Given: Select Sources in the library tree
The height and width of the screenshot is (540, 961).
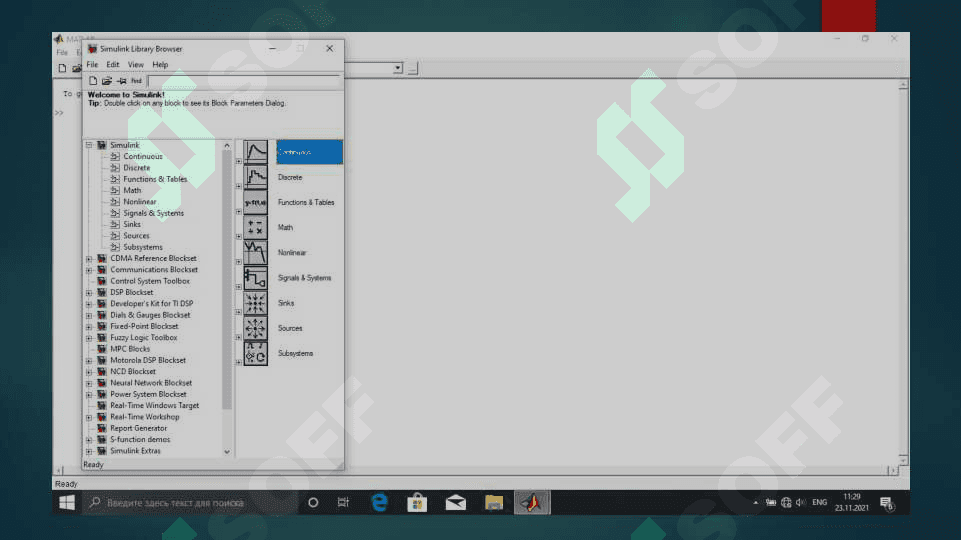Looking at the screenshot, I should coord(136,236).
